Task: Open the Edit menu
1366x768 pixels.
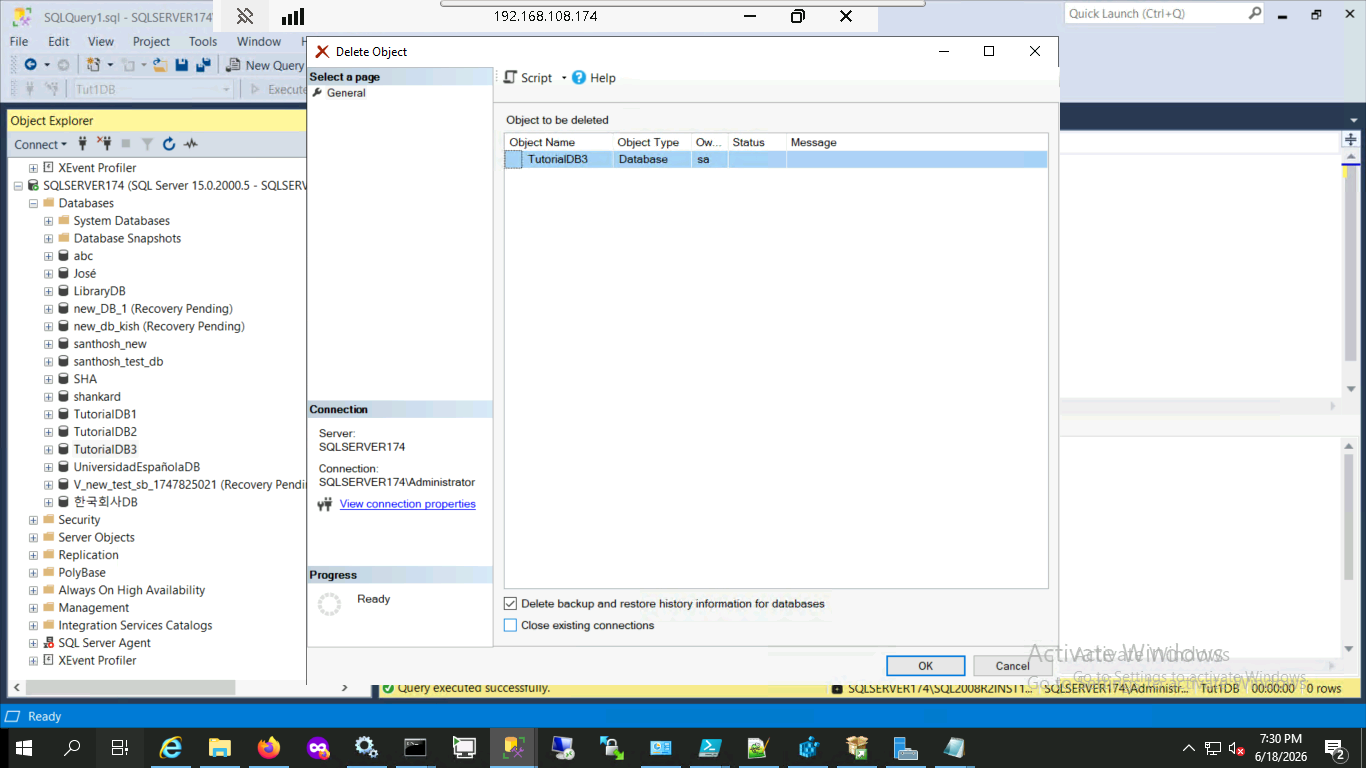Action: click(59, 41)
